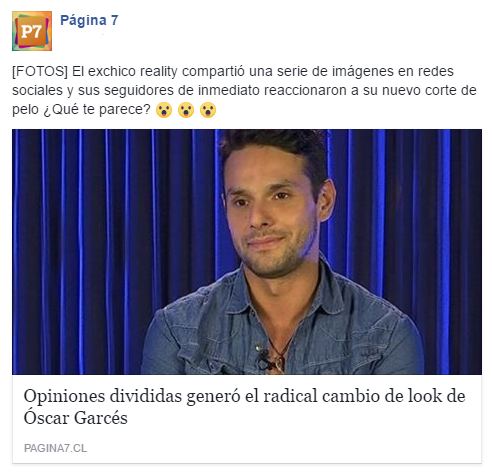The width and height of the screenshot is (492, 474).
Task: Click the last surprised face emoji
Action: point(208,110)
